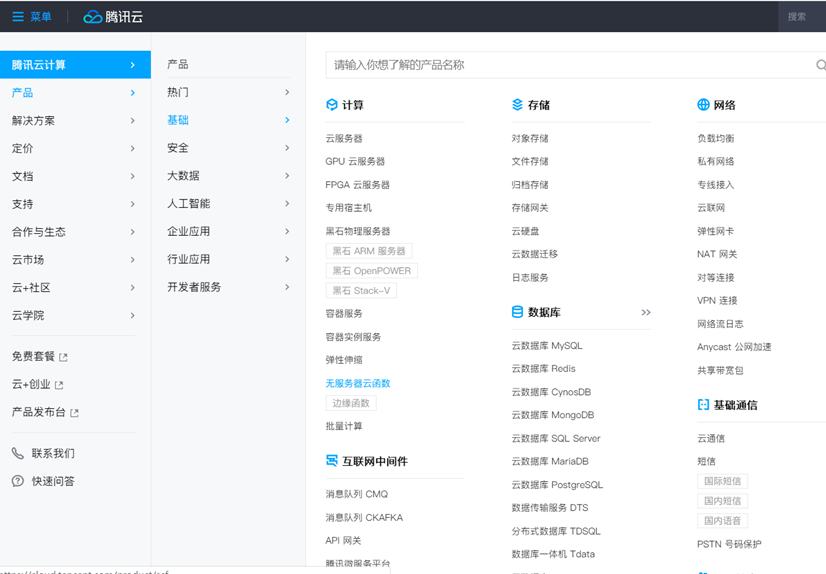Click the 数据库 cylinder icon
Viewport: 826px width, 574px height.
point(517,312)
